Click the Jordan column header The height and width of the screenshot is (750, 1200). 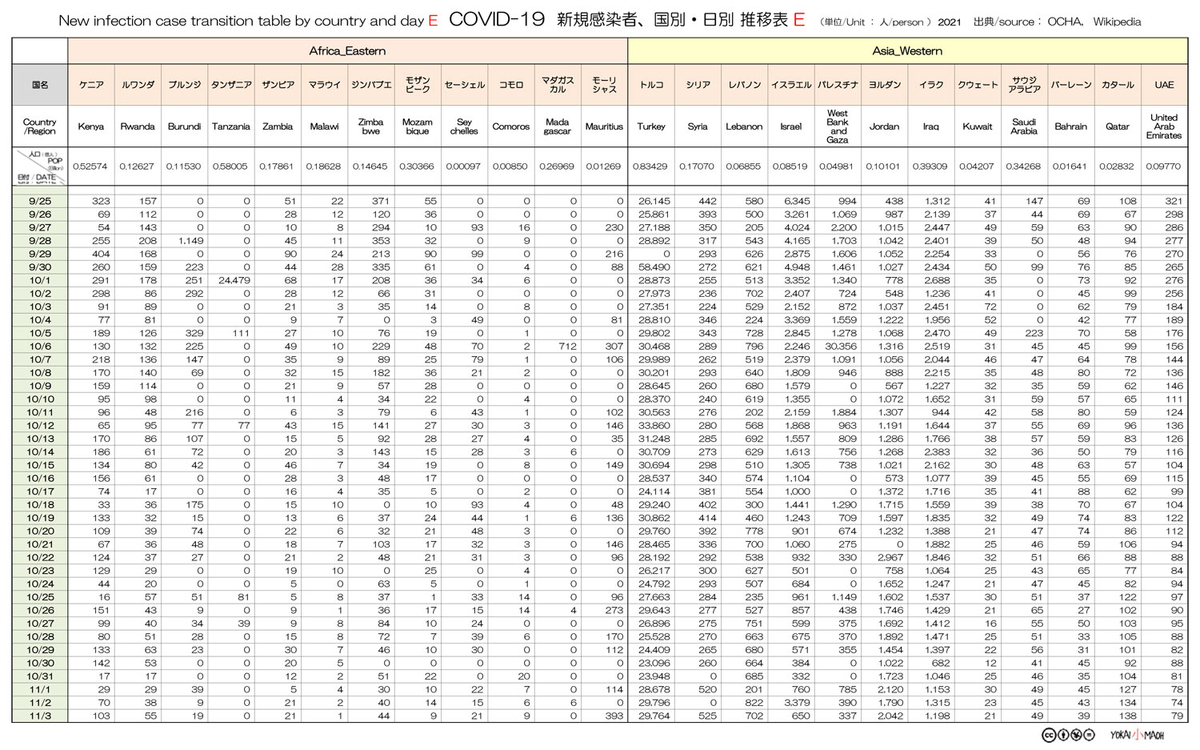pyautogui.click(x=884, y=127)
